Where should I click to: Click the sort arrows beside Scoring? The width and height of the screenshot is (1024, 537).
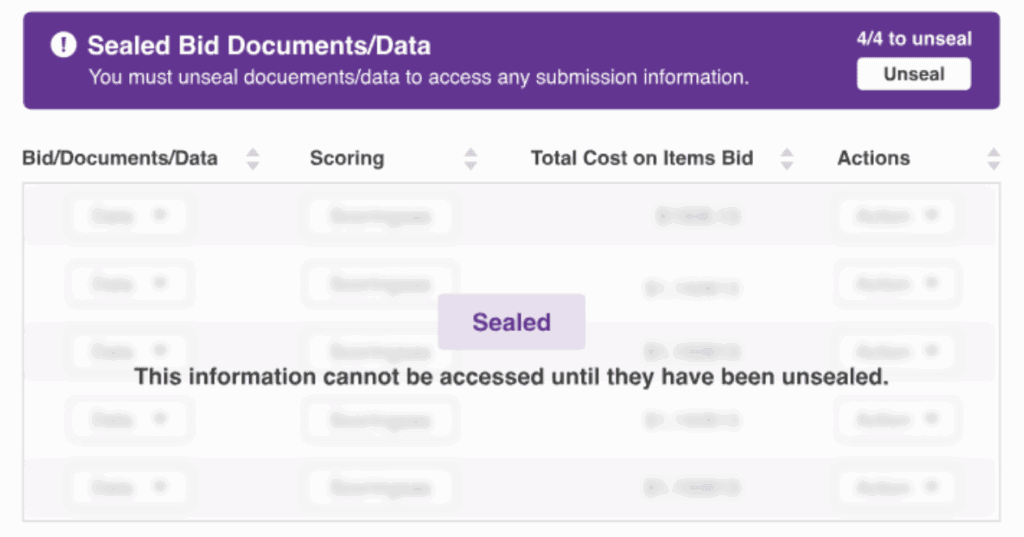(471, 158)
